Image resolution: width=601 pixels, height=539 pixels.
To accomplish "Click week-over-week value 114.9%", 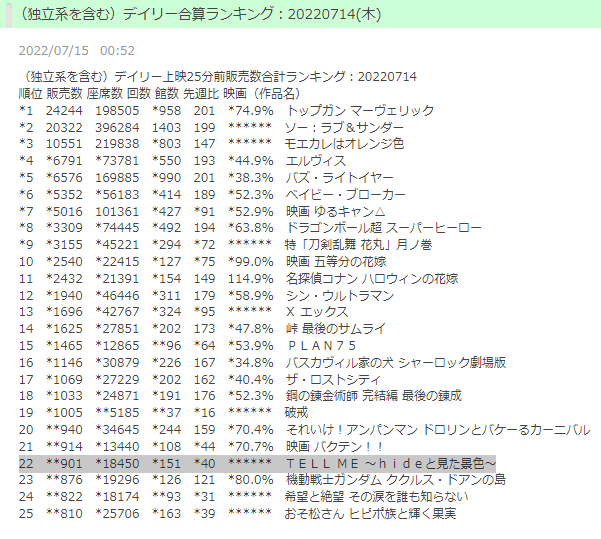I will [251, 278].
